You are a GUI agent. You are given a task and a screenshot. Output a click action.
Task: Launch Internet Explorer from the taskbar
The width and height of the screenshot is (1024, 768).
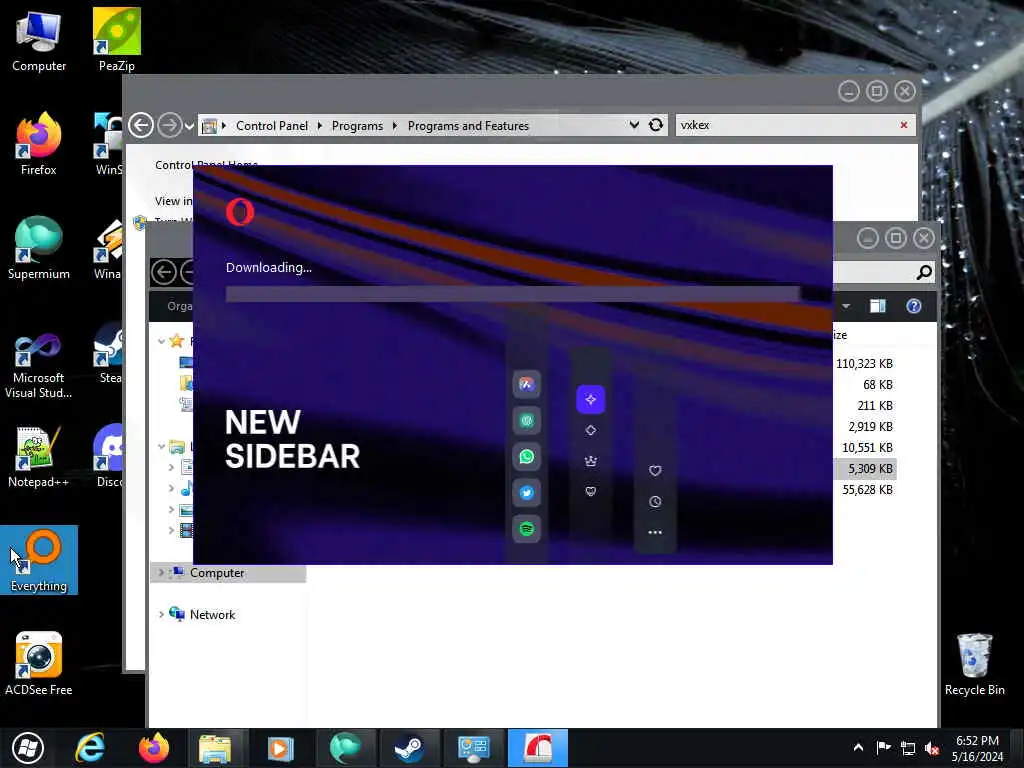(89, 748)
